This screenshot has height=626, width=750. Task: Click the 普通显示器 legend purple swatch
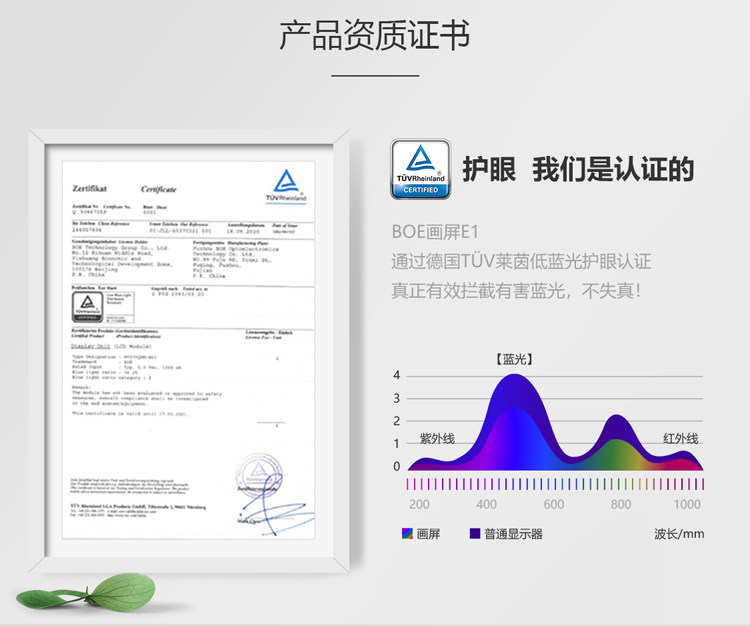click(x=475, y=533)
